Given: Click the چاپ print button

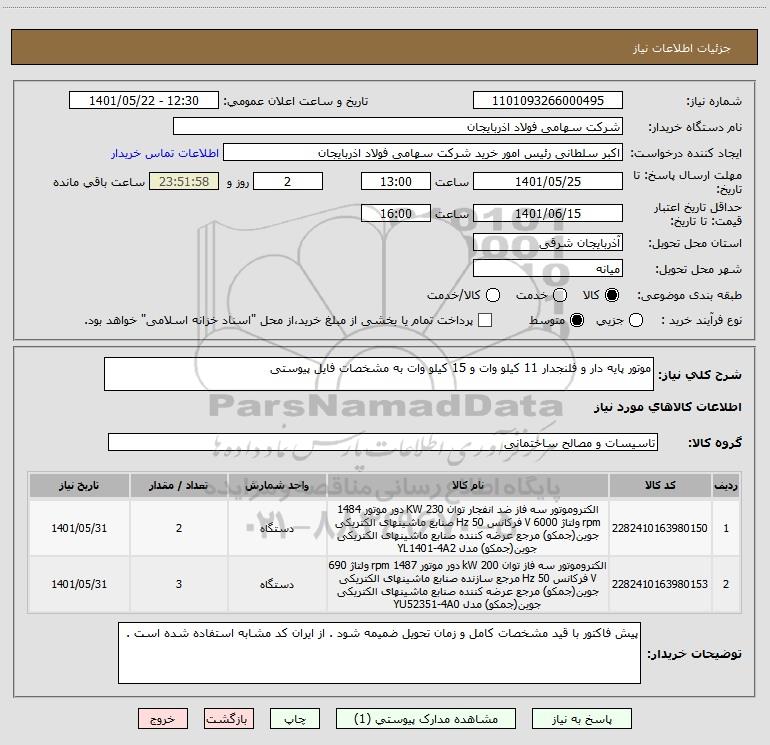Looking at the screenshot, I should pos(295,719).
